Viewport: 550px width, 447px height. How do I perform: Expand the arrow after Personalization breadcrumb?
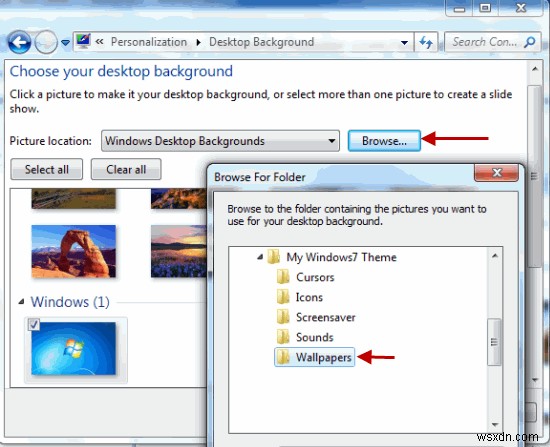click(199, 42)
